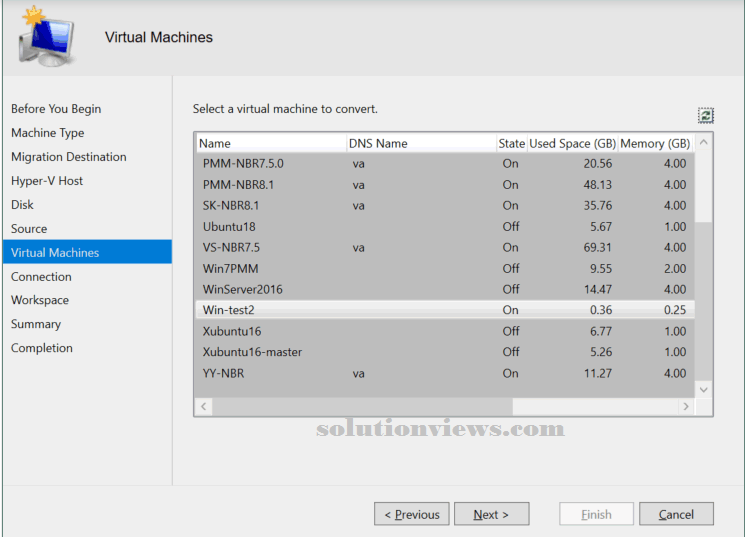
Task: Cancel the conversion wizard
Action: tap(676, 514)
